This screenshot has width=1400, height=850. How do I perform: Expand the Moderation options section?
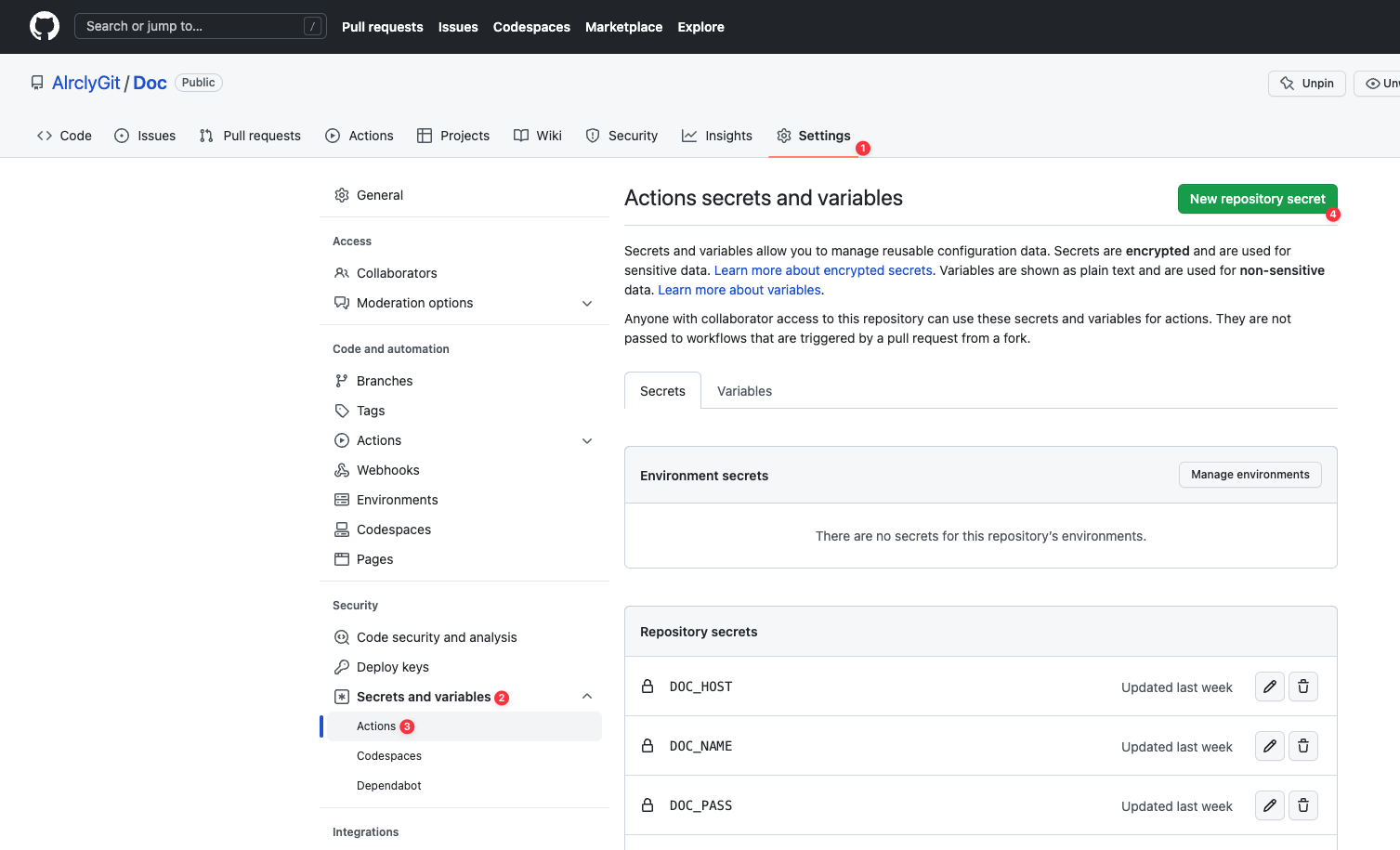pos(586,304)
